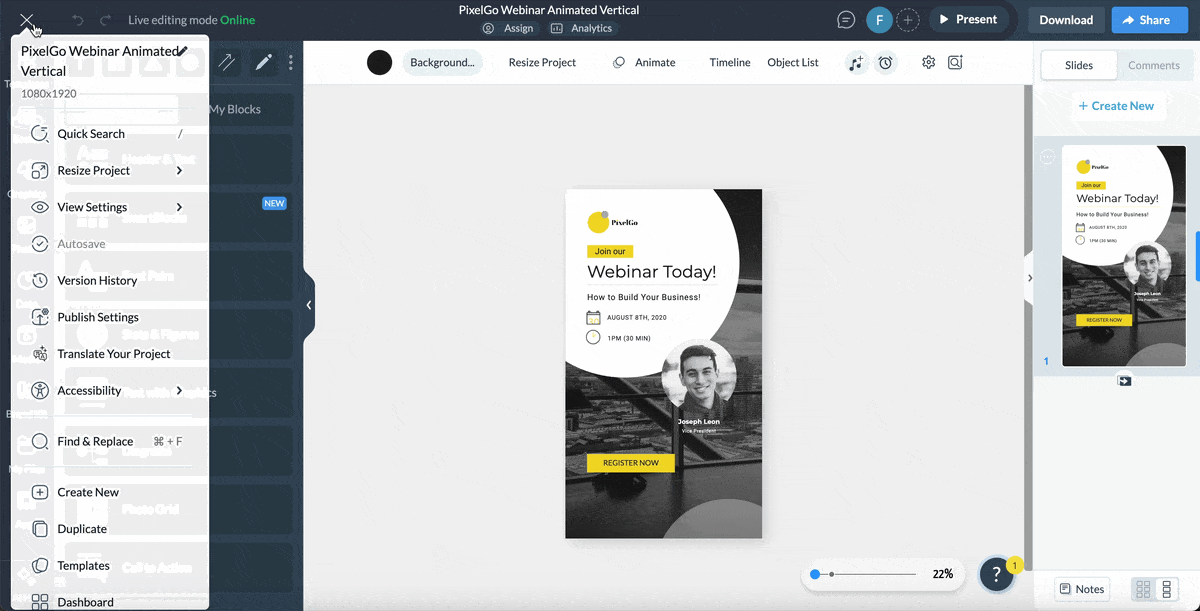Click the Publish Settings icon

40,317
